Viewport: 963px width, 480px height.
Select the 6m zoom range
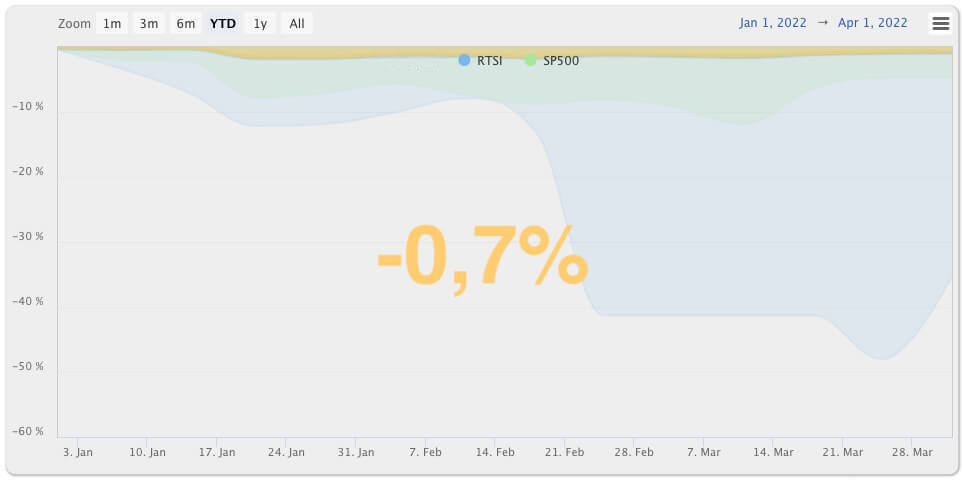tap(186, 23)
